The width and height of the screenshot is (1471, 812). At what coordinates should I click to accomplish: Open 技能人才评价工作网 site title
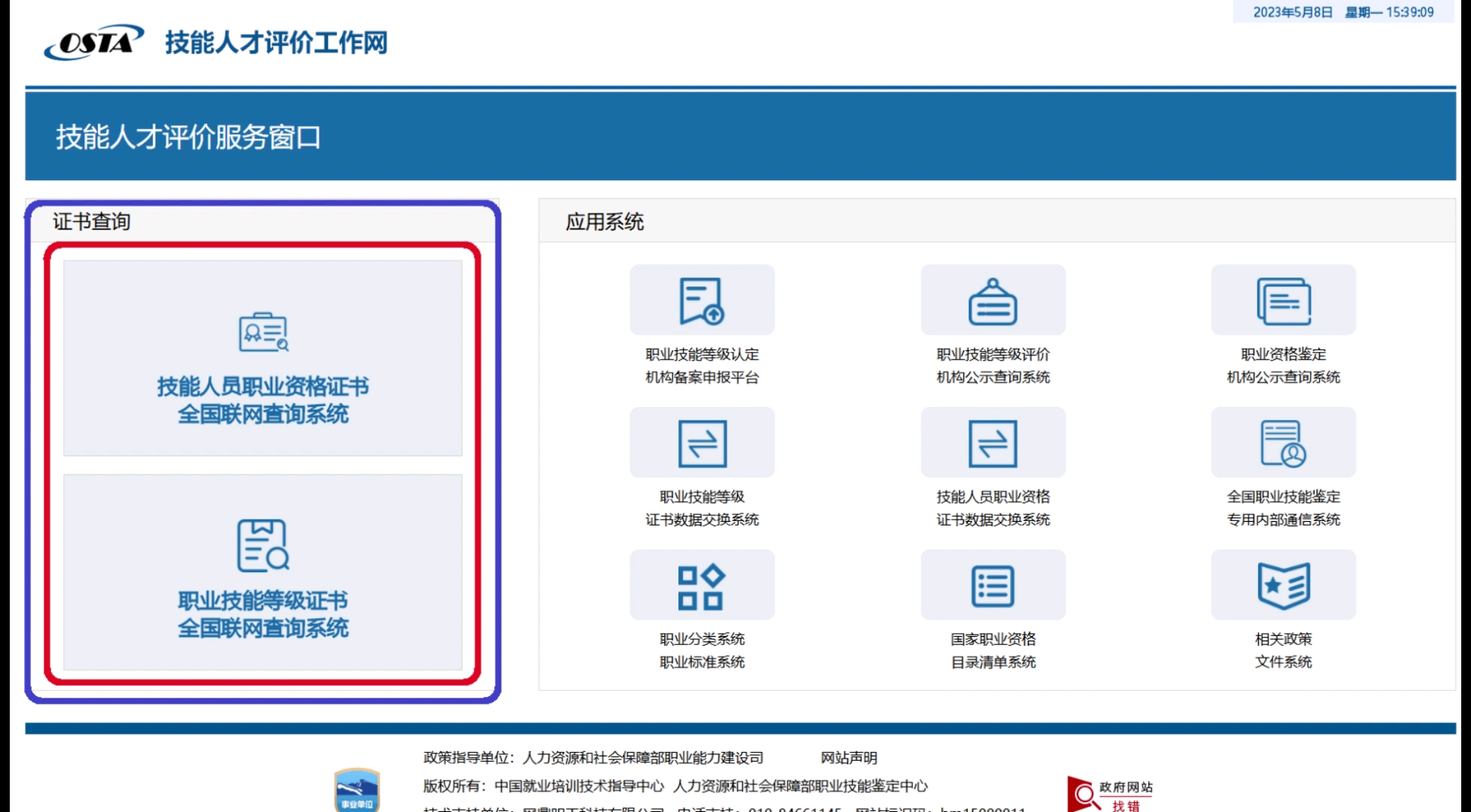click(x=276, y=43)
